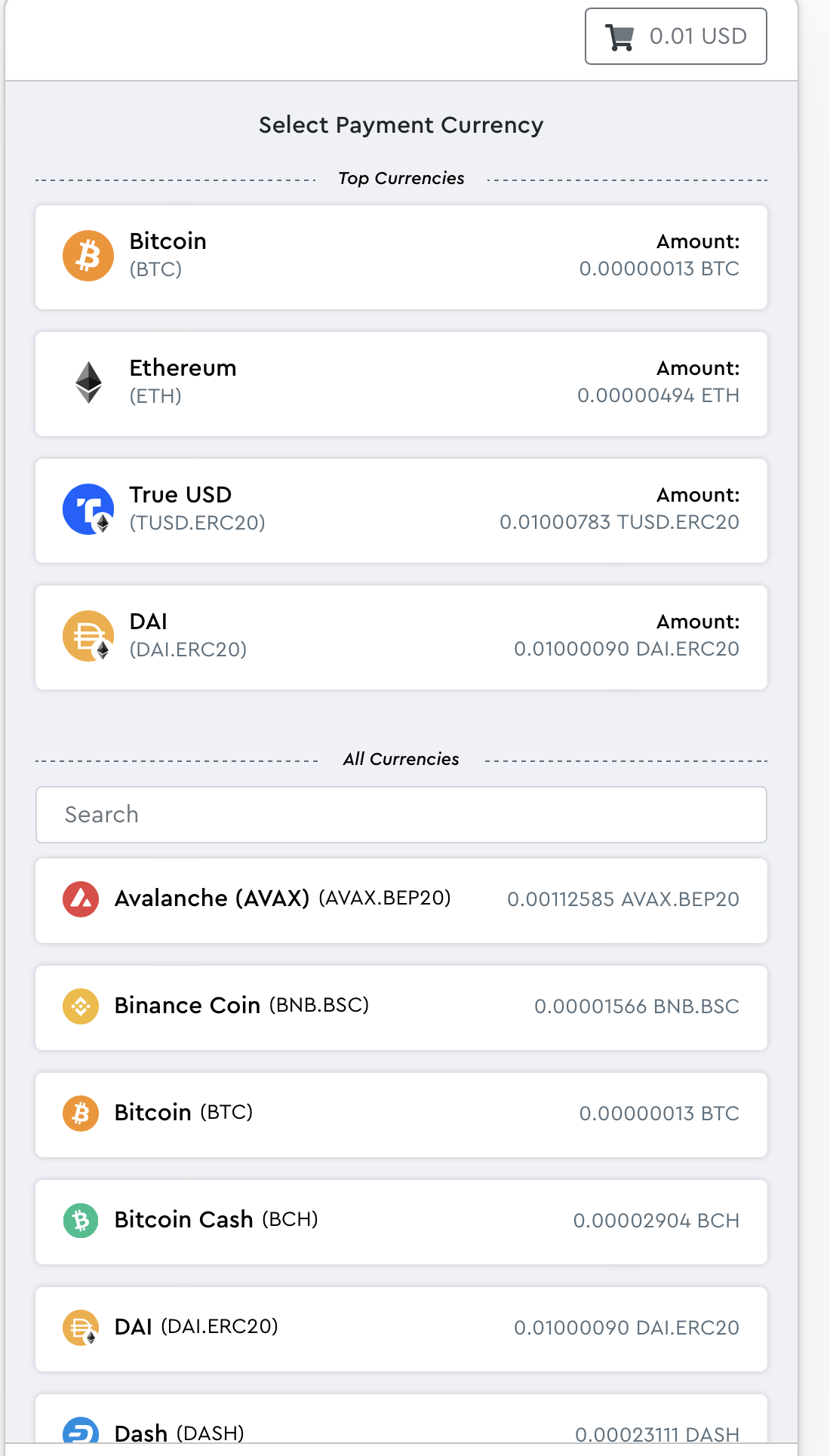Click the Ethereum diamond logo
The height and width of the screenshot is (1456, 830).
click(88, 382)
